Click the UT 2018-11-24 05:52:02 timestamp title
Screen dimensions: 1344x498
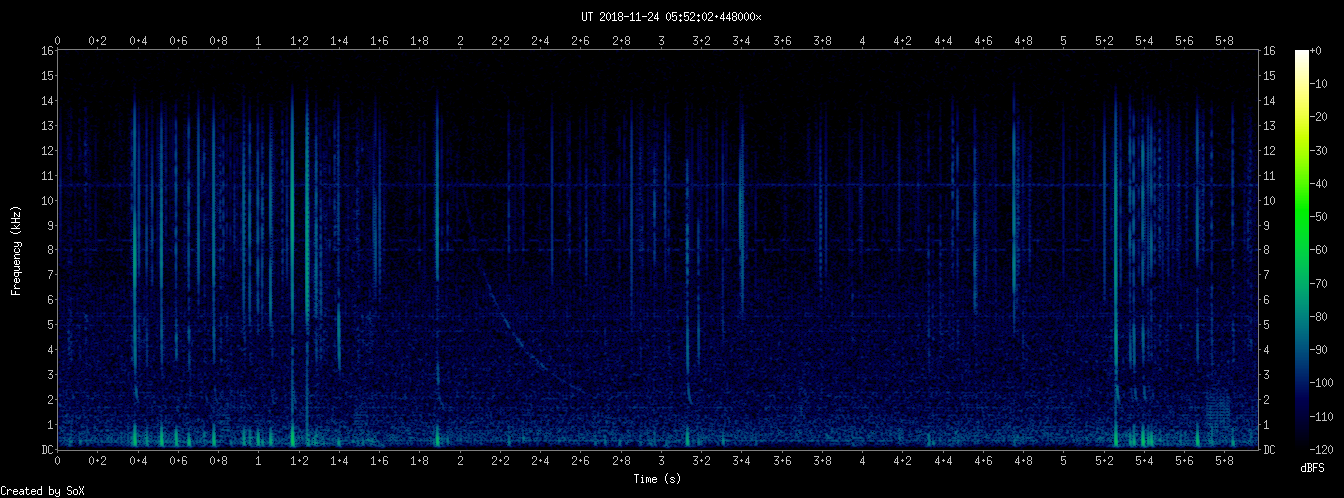[671, 16]
